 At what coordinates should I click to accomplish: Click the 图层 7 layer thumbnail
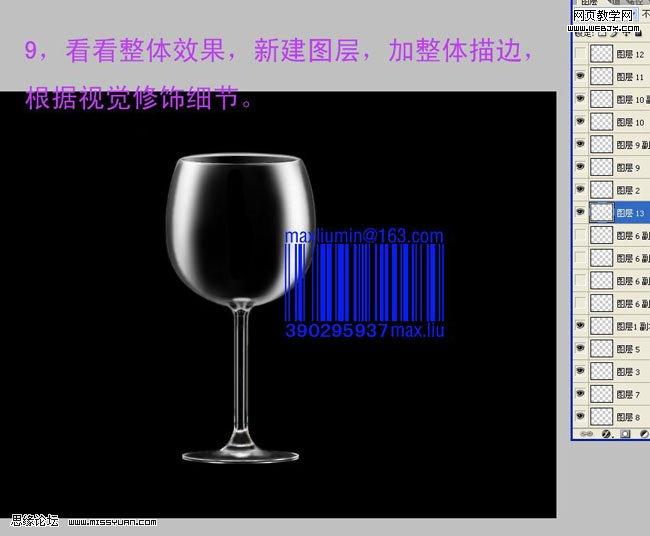click(x=601, y=394)
